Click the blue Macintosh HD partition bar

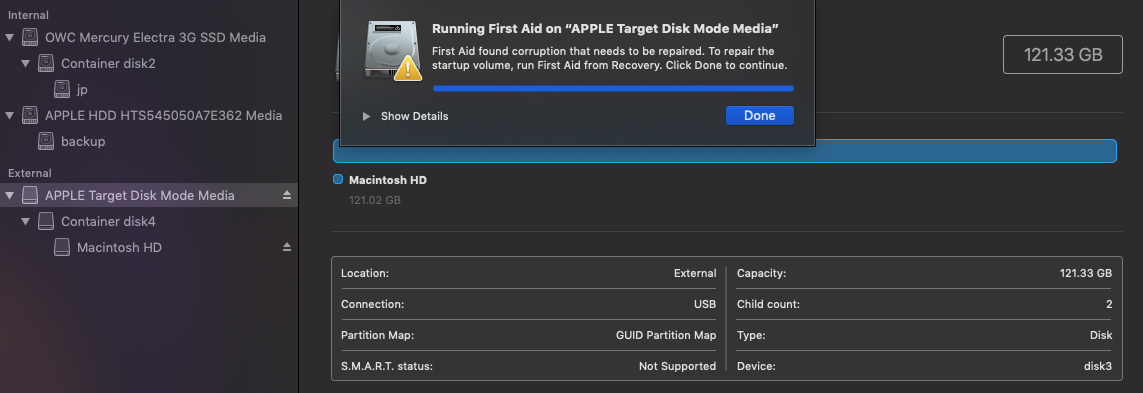coord(725,151)
